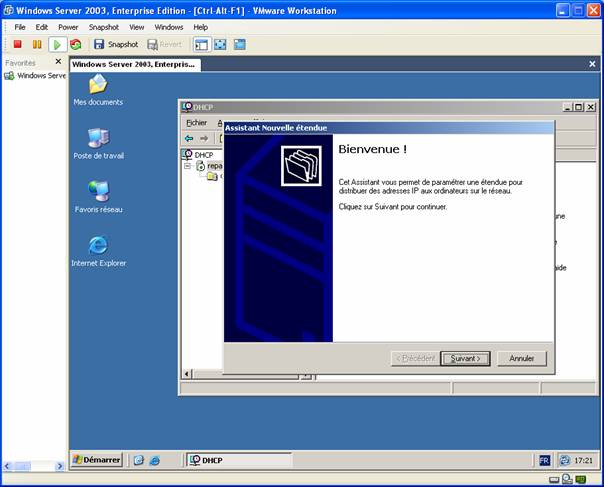Open the Power menu
This screenshot has width=604, height=487.
[x=68, y=27]
